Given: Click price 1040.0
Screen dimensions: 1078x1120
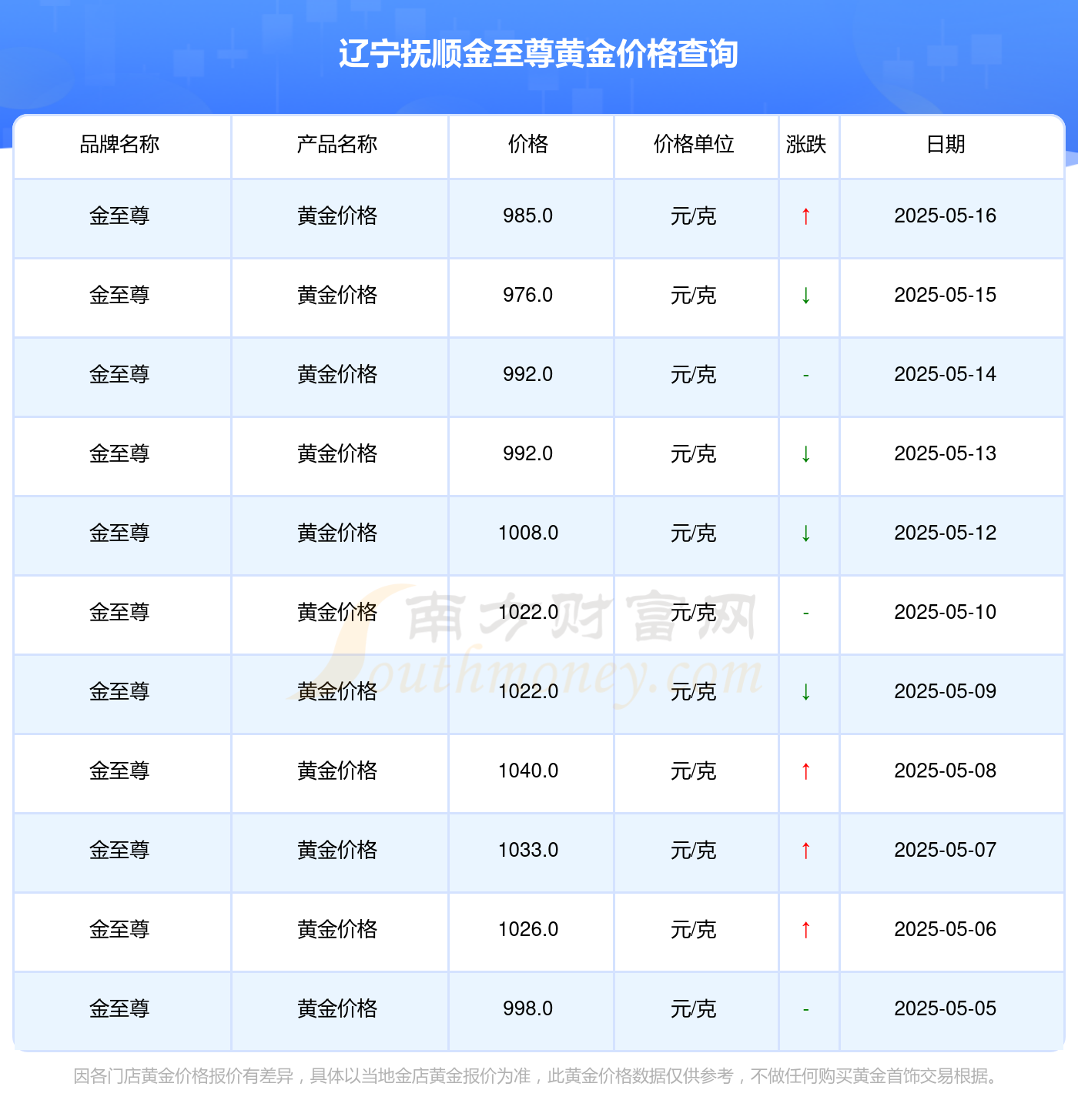Looking at the screenshot, I should click(528, 771).
